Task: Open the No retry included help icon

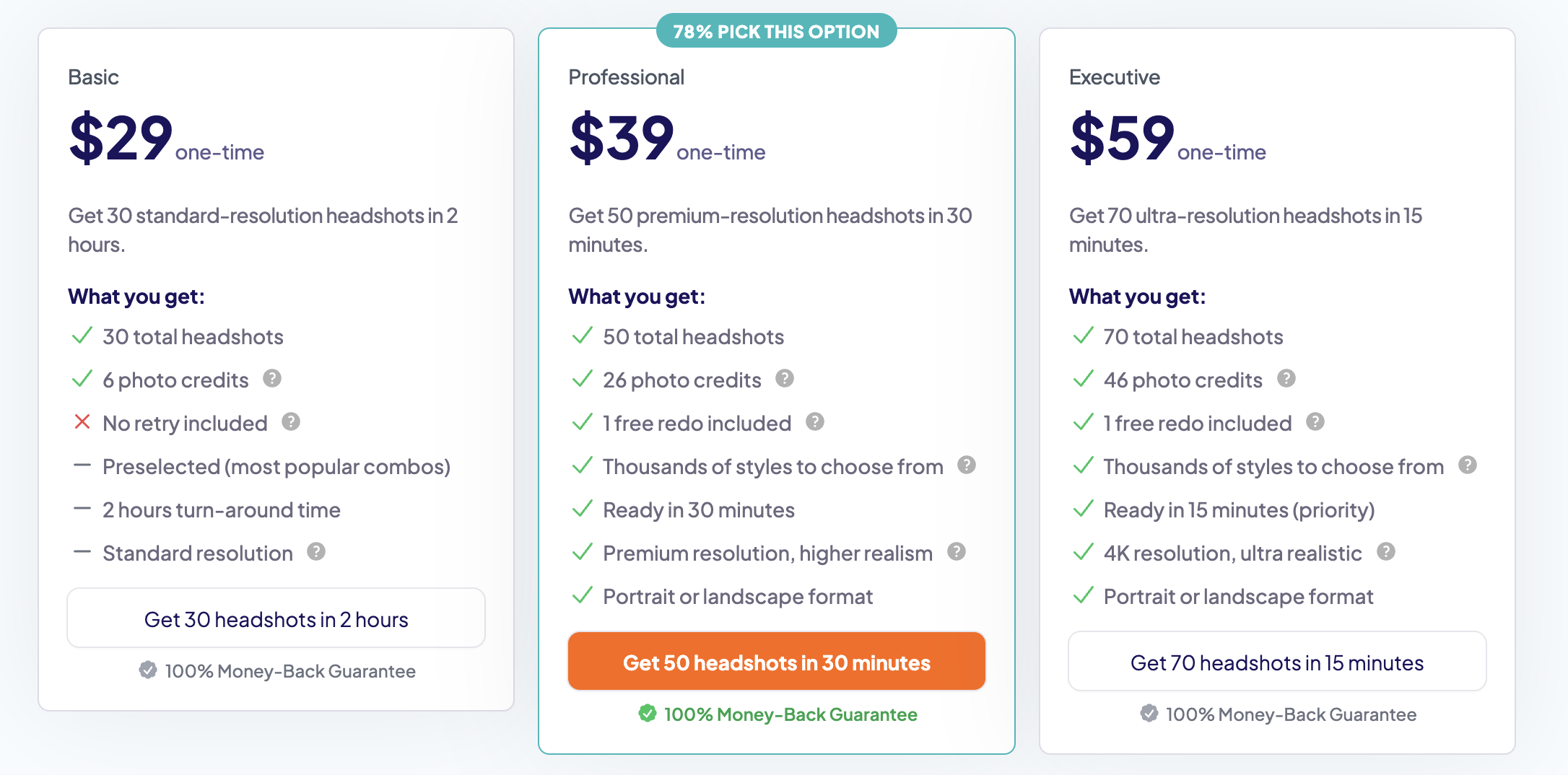Action: [x=292, y=422]
